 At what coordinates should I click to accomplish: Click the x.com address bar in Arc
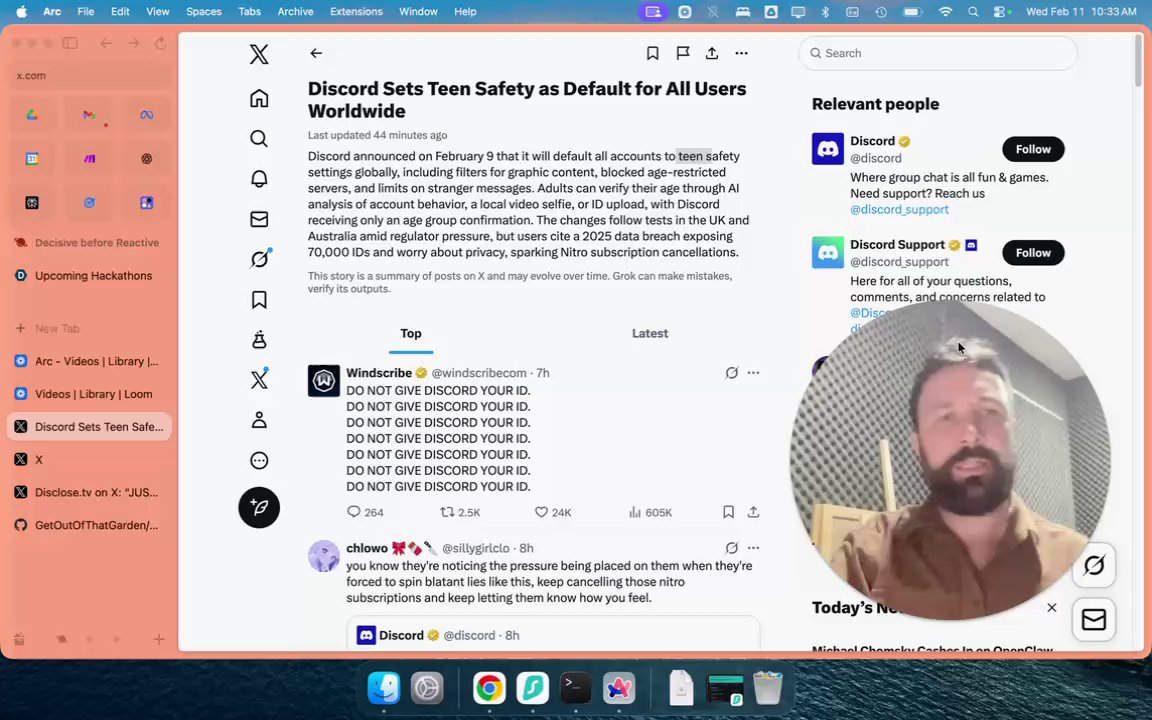tap(90, 76)
